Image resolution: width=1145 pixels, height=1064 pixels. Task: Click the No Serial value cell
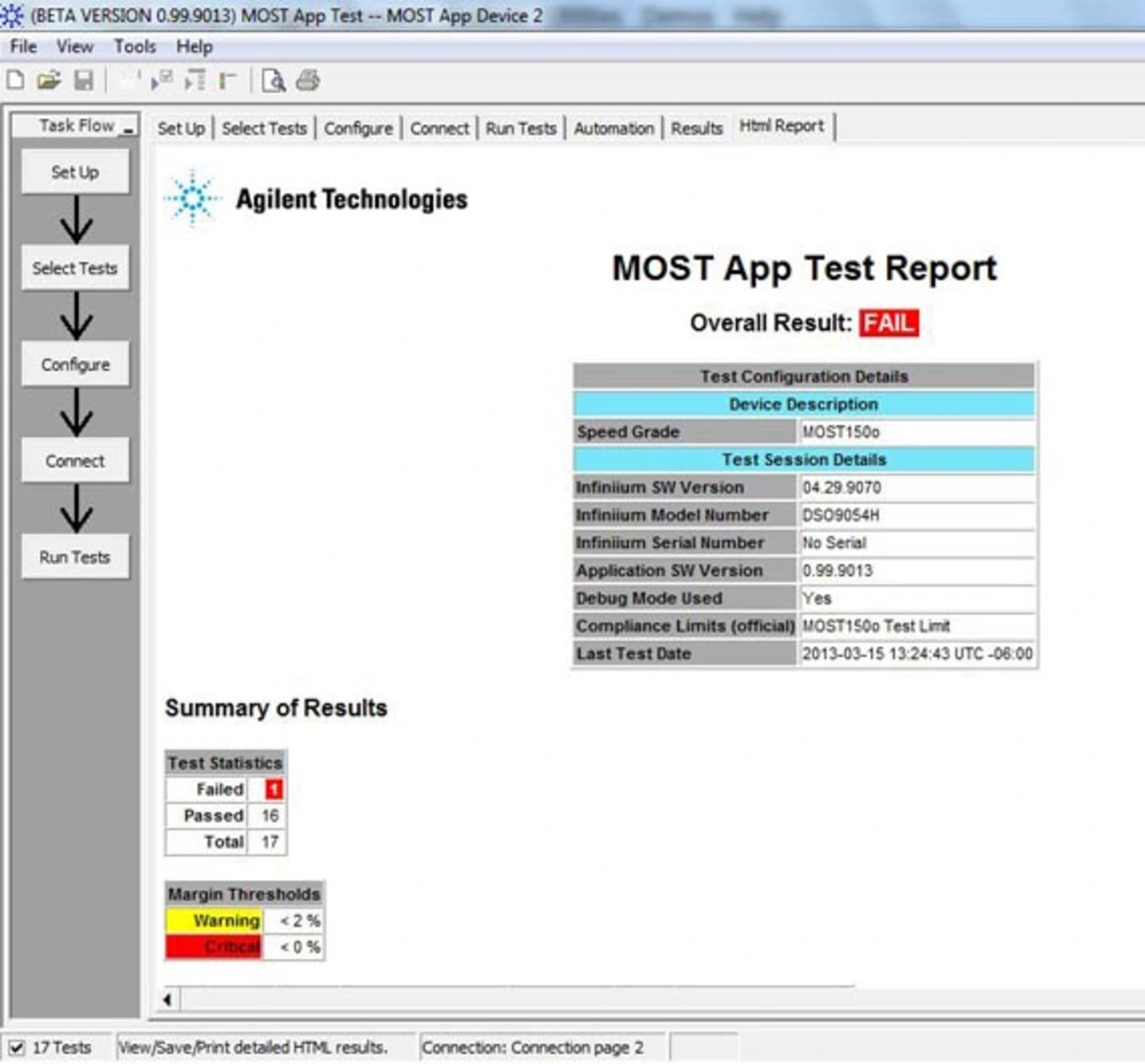pos(917,543)
